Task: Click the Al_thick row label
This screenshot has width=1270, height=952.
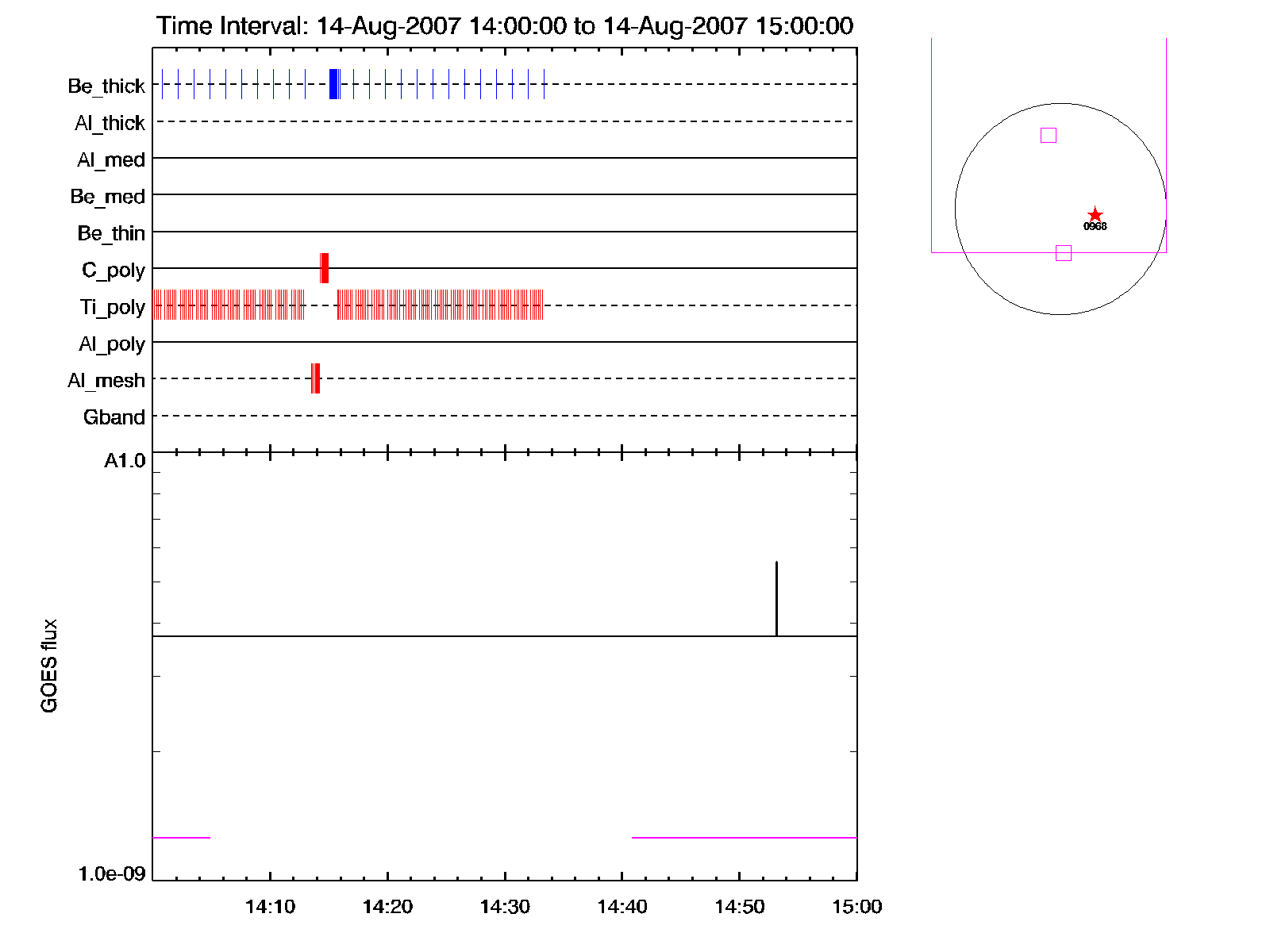Action: 110,123
